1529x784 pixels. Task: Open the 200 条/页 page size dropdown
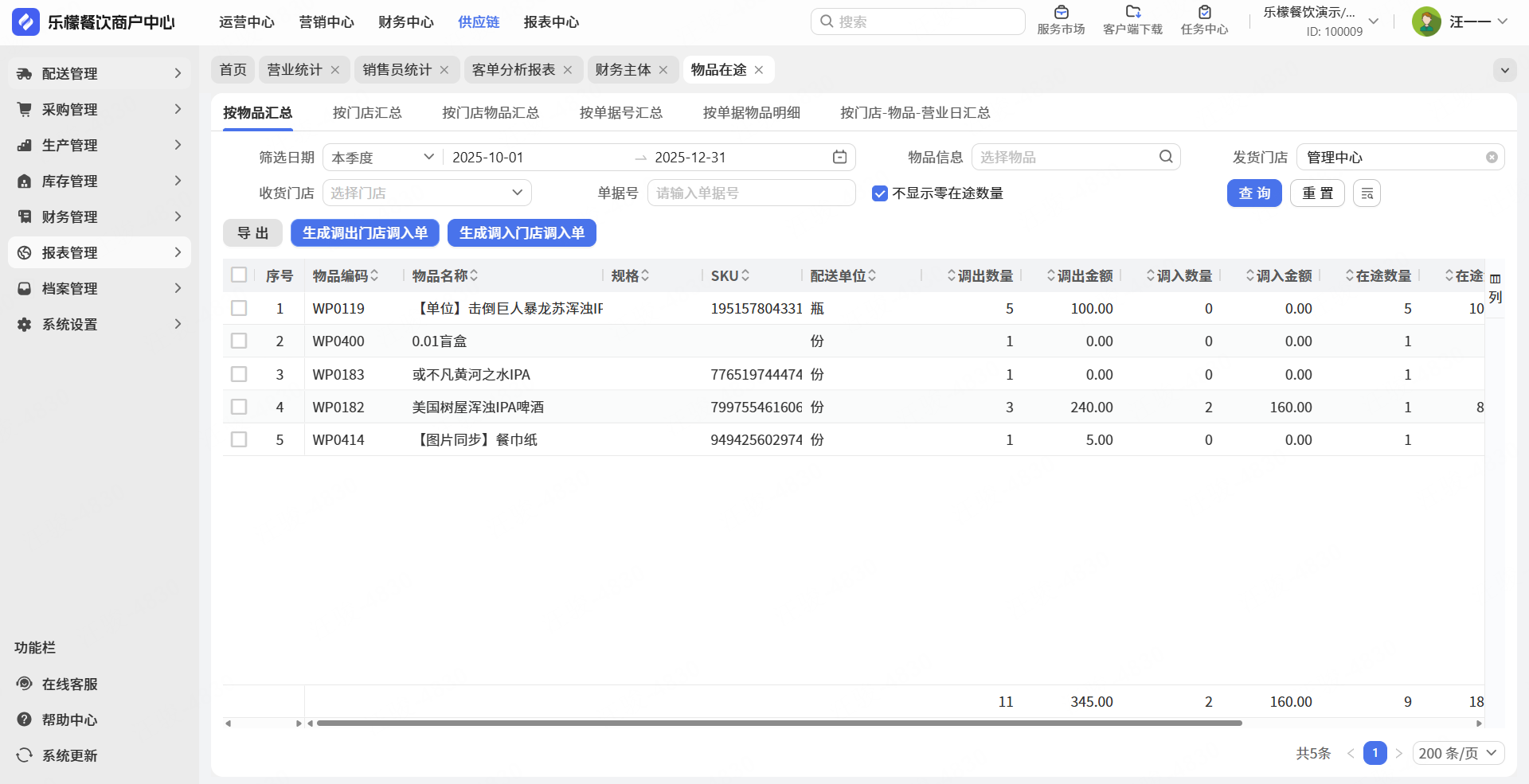[1457, 753]
